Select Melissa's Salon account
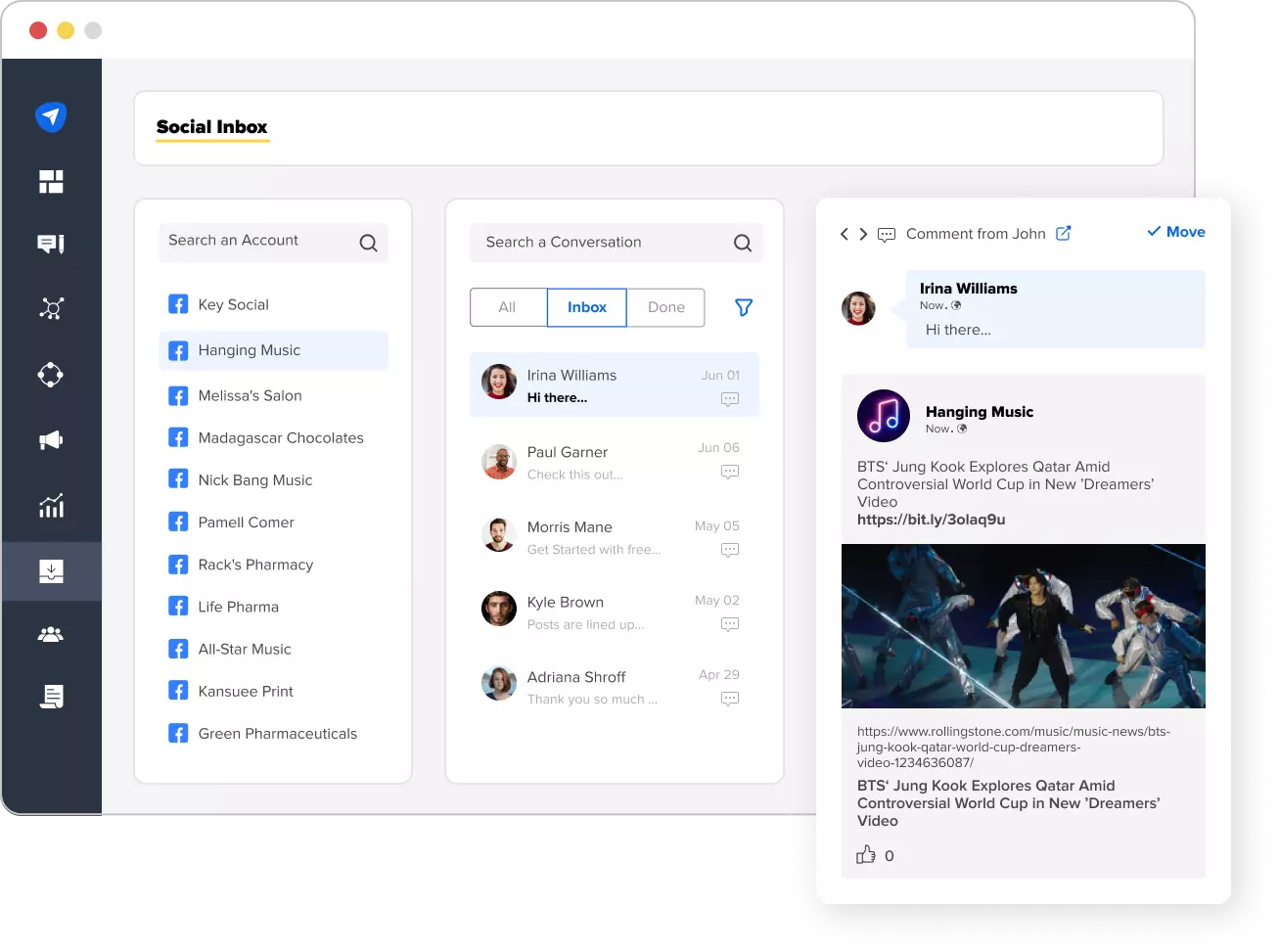 pos(250,395)
